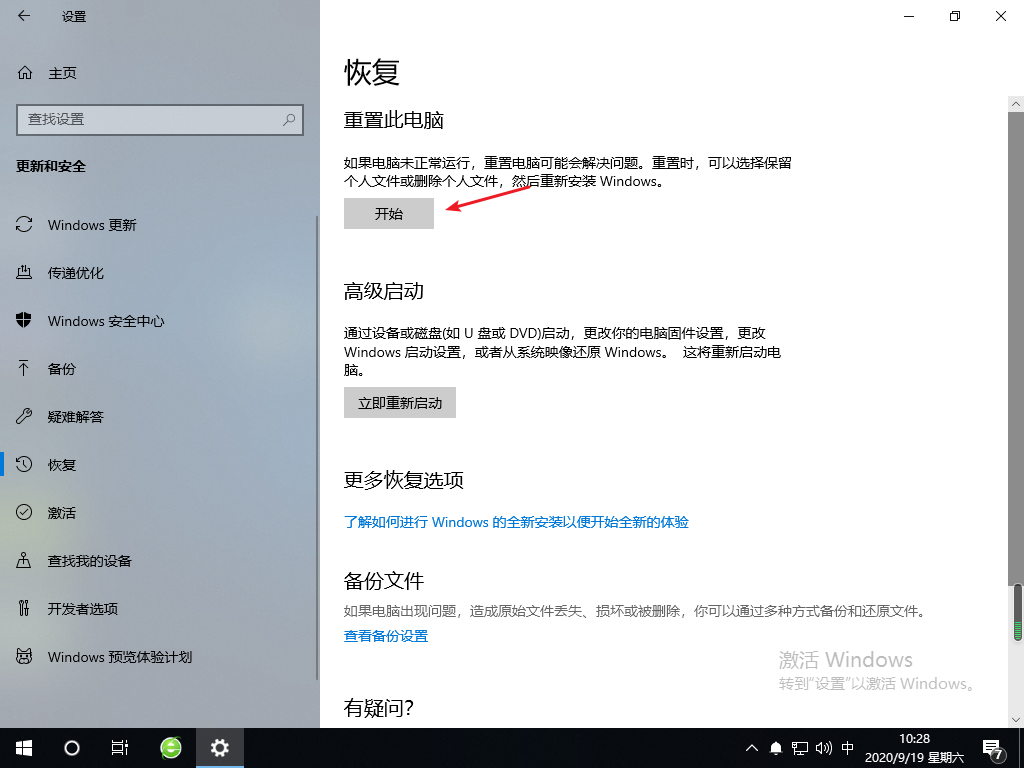The height and width of the screenshot is (768, 1024).
Task: Select the 激活 activation page
Action: (x=62, y=513)
